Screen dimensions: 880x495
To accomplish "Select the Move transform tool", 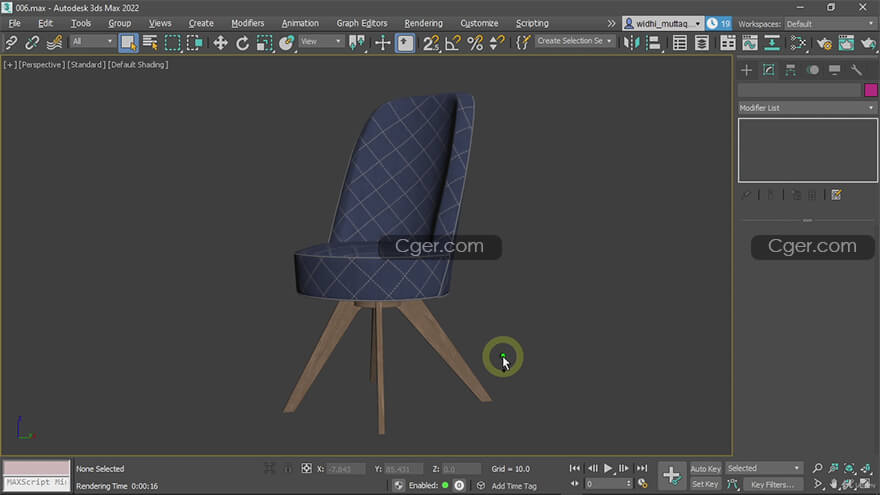I will point(219,42).
